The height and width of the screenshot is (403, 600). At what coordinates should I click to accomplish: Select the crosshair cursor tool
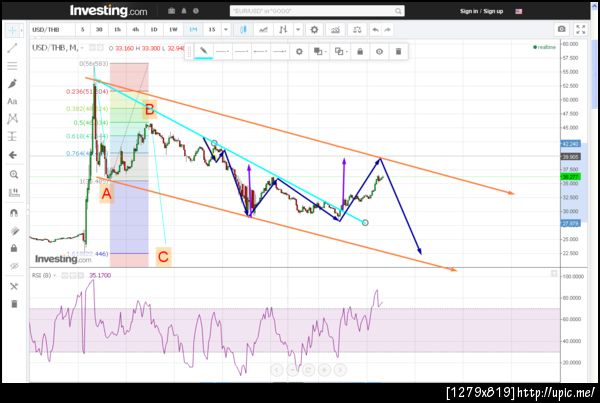[x=12, y=30]
